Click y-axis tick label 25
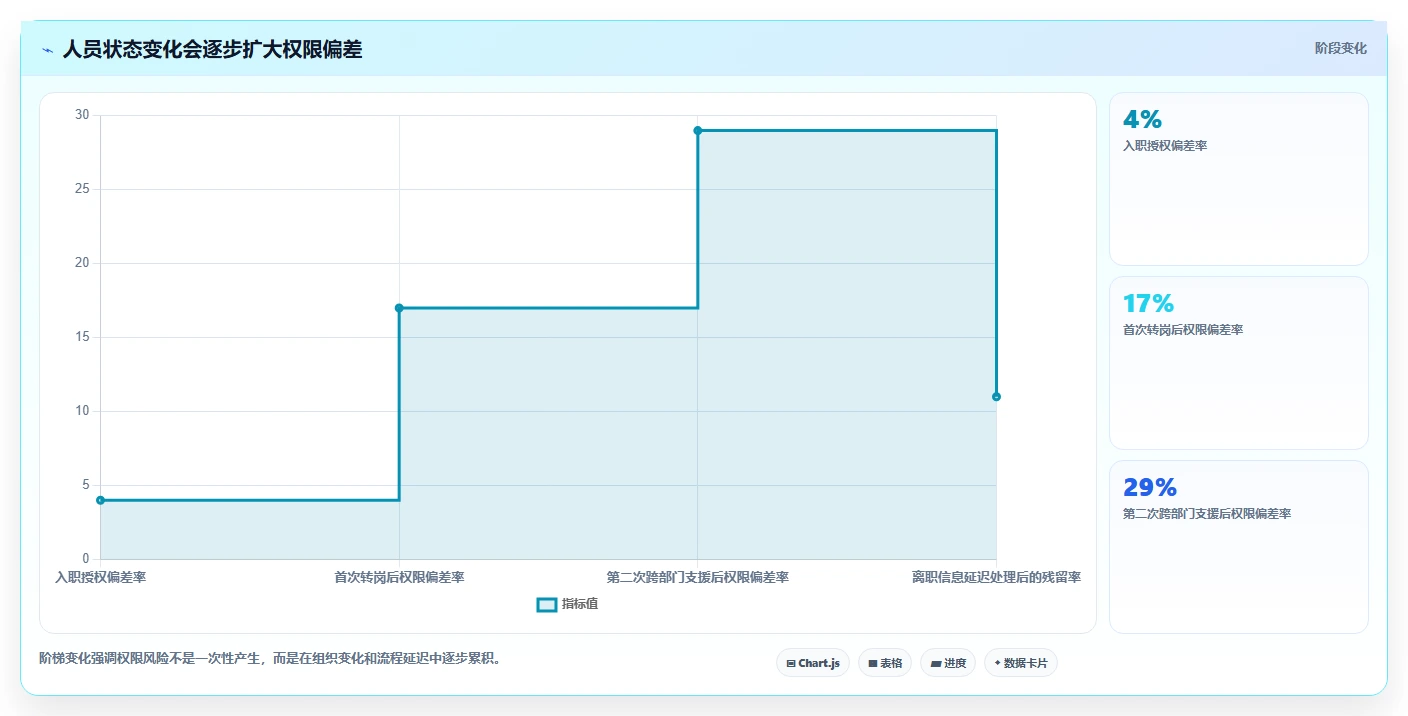 [x=82, y=189]
